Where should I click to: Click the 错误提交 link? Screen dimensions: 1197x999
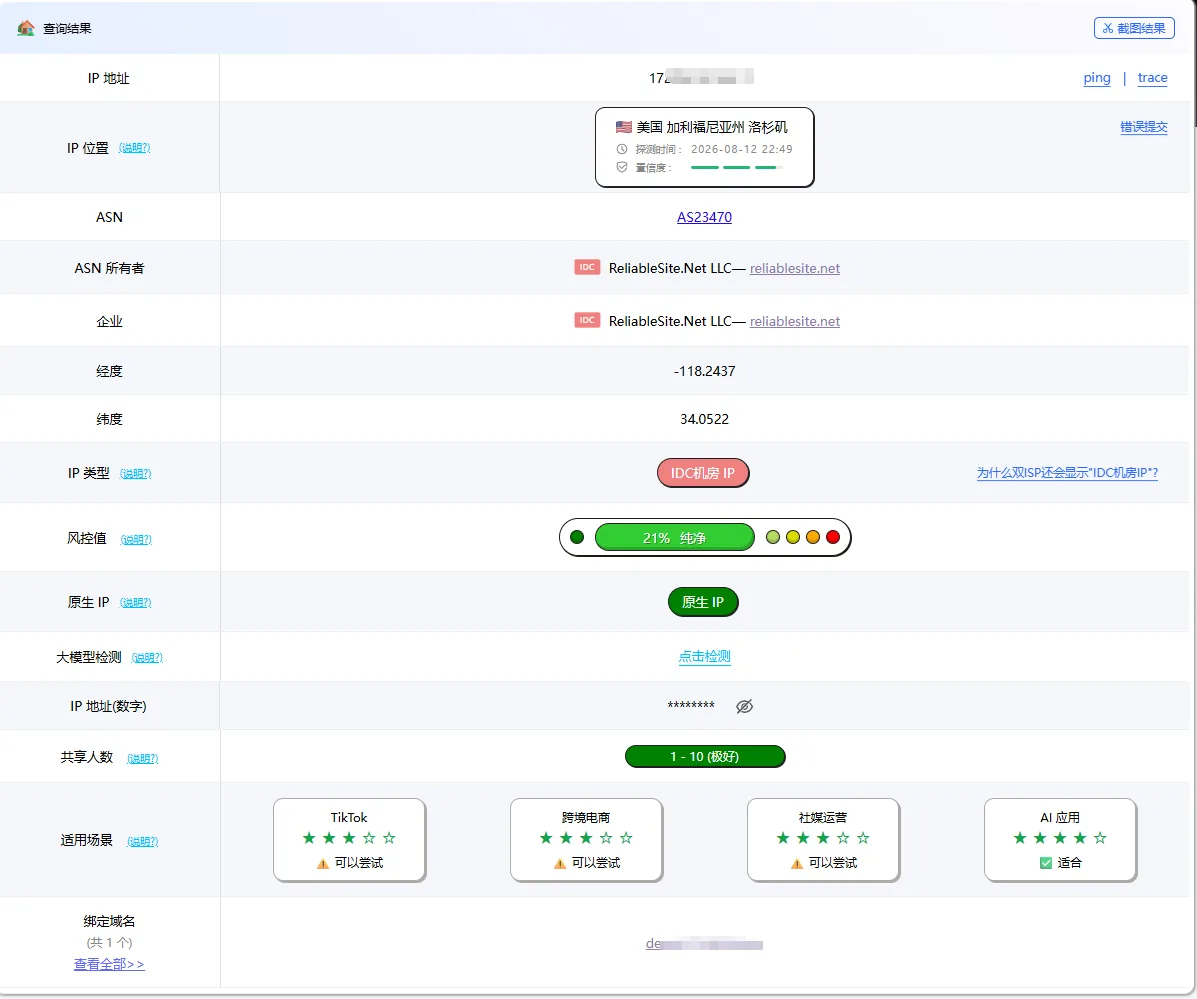[x=1144, y=127]
